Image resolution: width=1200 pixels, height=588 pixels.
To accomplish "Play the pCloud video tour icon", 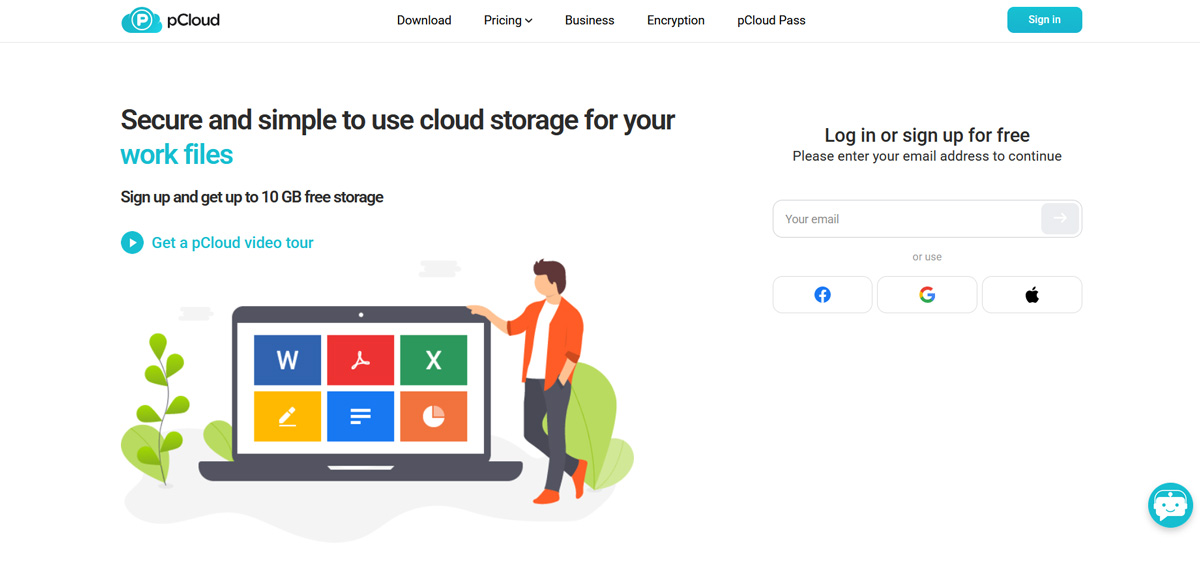I will (132, 242).
